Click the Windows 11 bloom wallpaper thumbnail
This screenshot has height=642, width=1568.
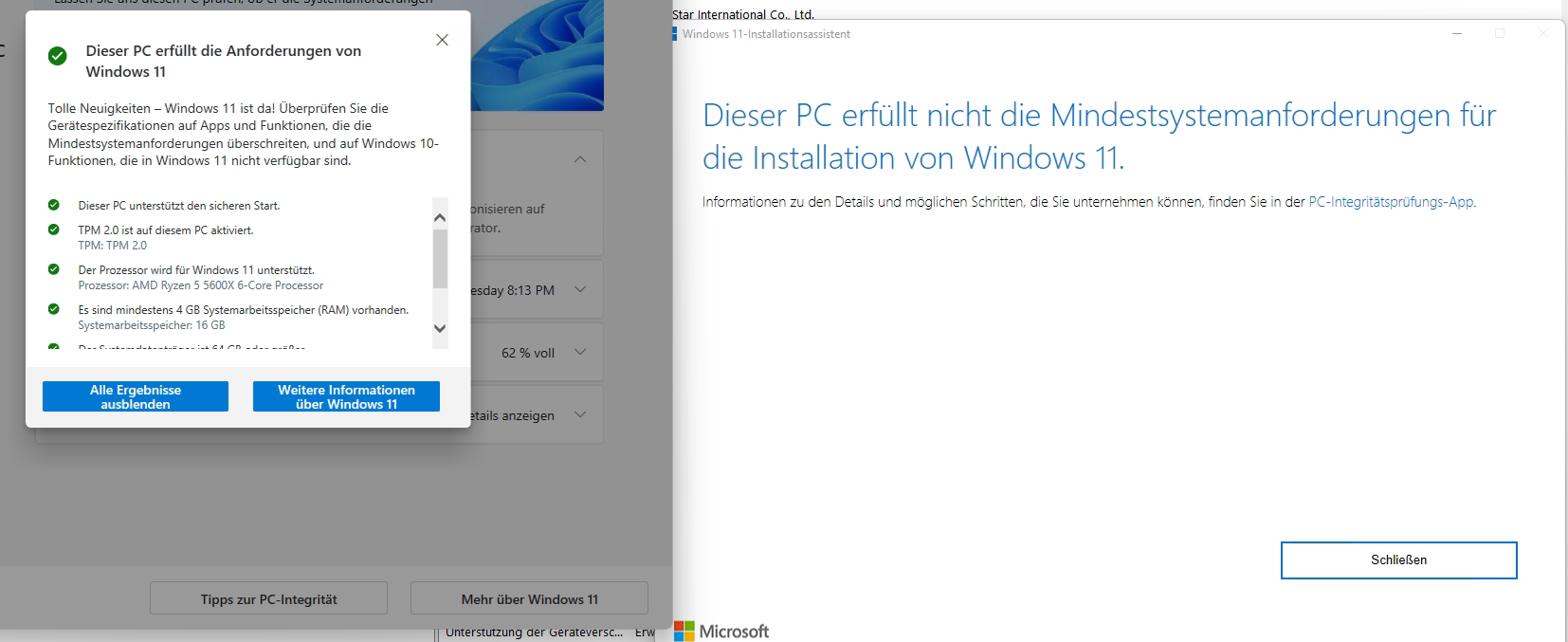coord(537,55)
